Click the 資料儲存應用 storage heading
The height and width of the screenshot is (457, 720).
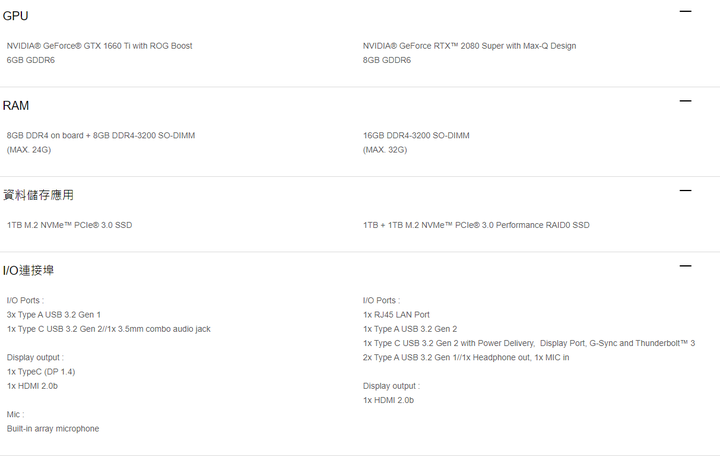click(38, 195)
